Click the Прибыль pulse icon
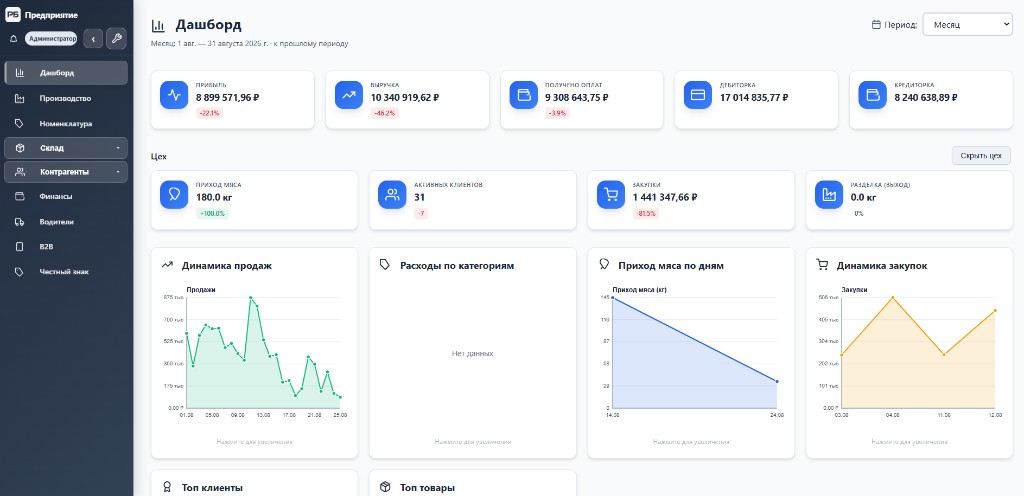Screen dimensions: 1024x496 (x=174, y=95)
